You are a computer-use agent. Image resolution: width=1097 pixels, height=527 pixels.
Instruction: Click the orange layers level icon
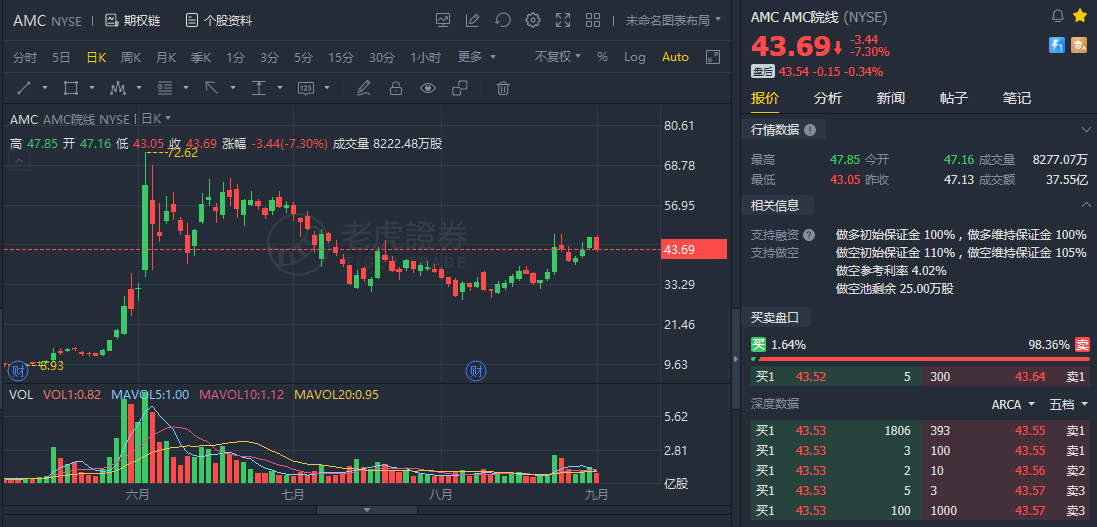click(x=1079, y=45)
